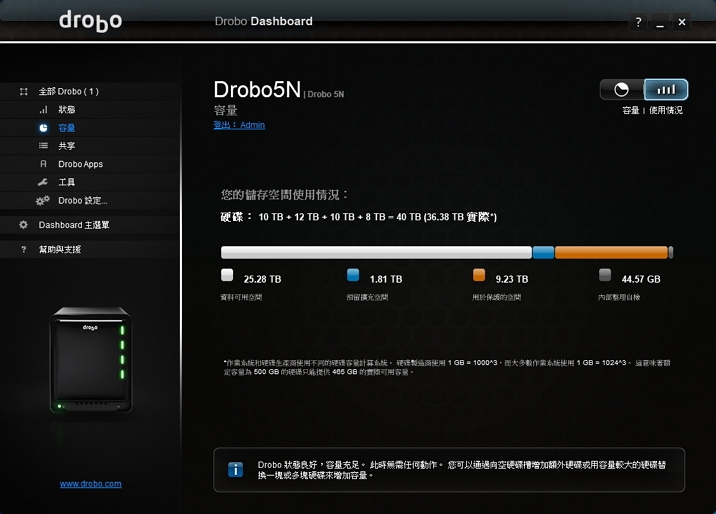Screen dimensions: 716x514
Task: Click the drobo logo at top left
Action: coord(90,21)
